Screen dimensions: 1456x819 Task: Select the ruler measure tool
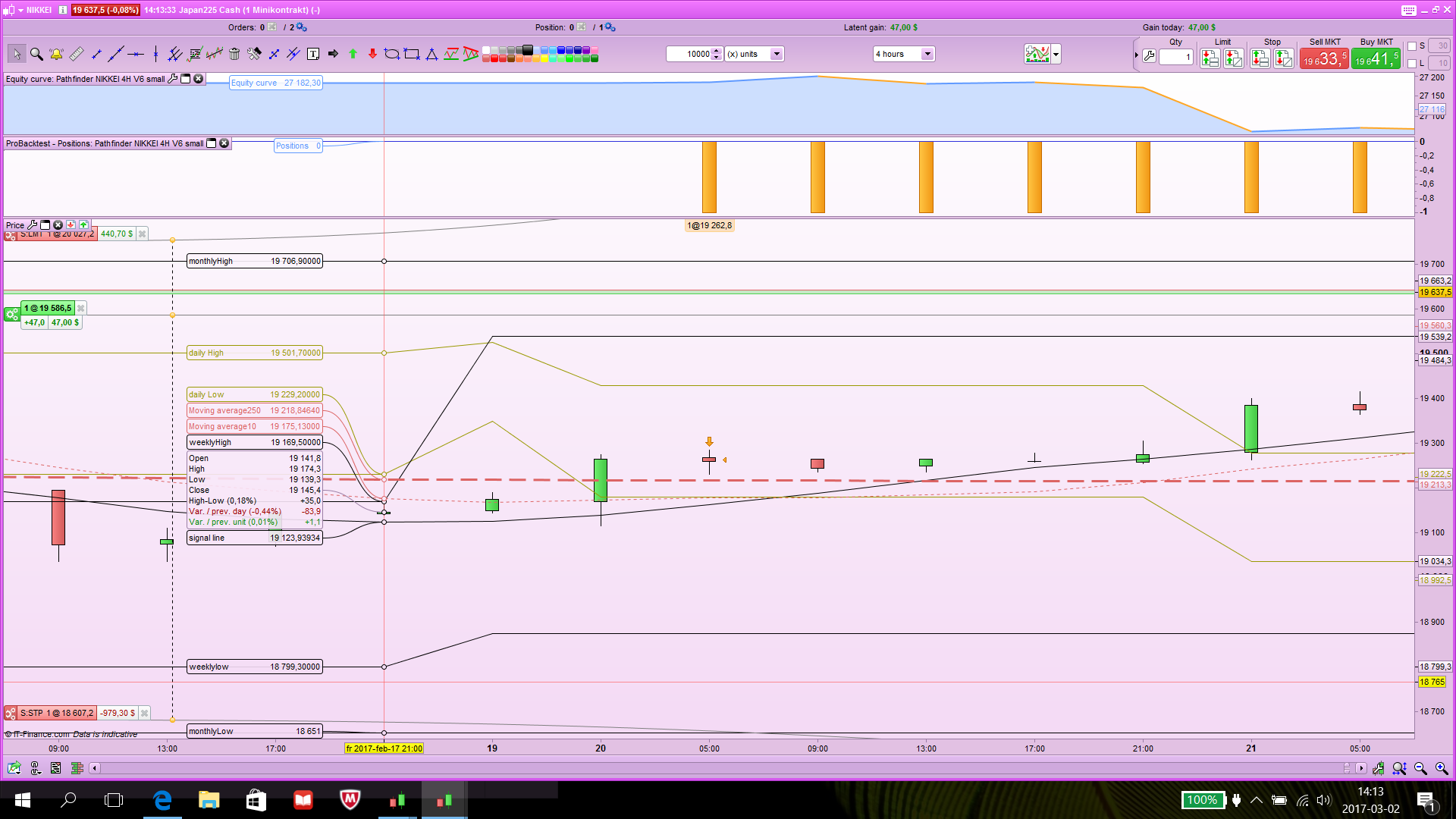pyautogui.click(x=76, y=54)
